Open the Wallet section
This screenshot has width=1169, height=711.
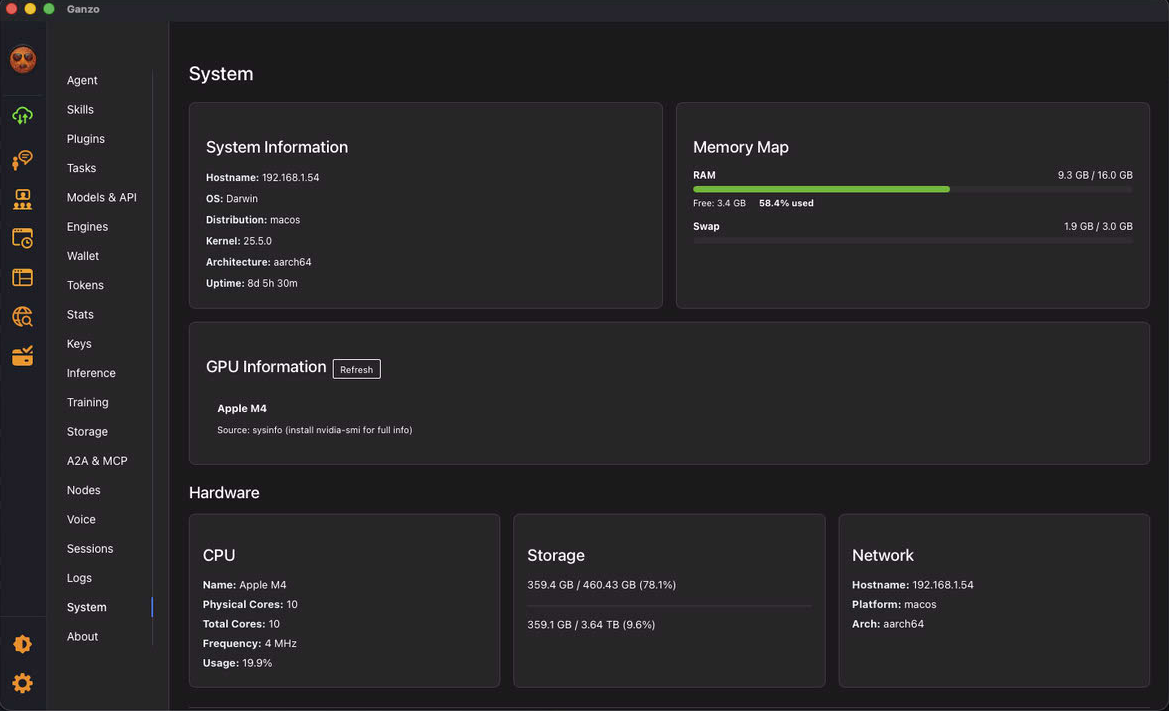tap(83, 256)
